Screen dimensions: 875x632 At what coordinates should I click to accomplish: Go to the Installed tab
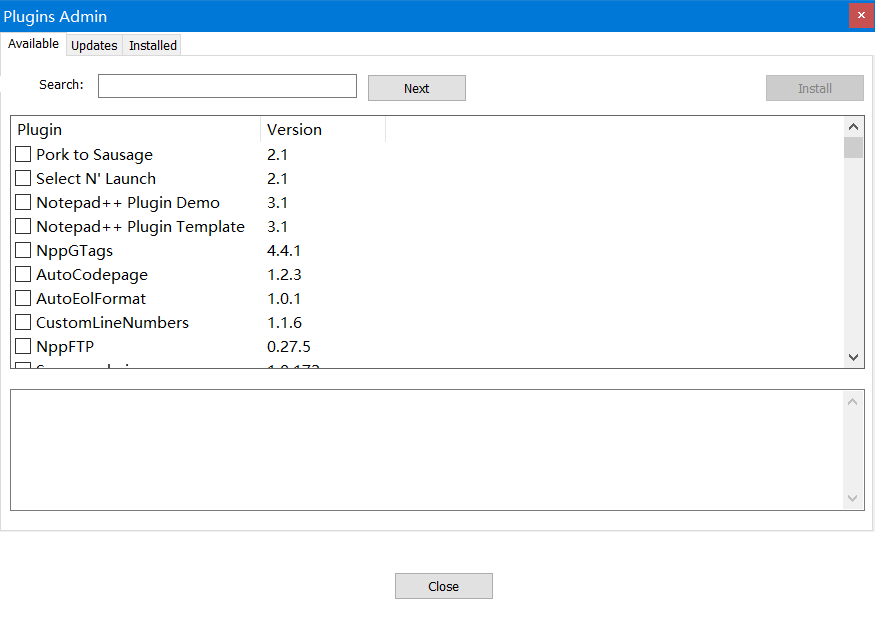[152, 45]
